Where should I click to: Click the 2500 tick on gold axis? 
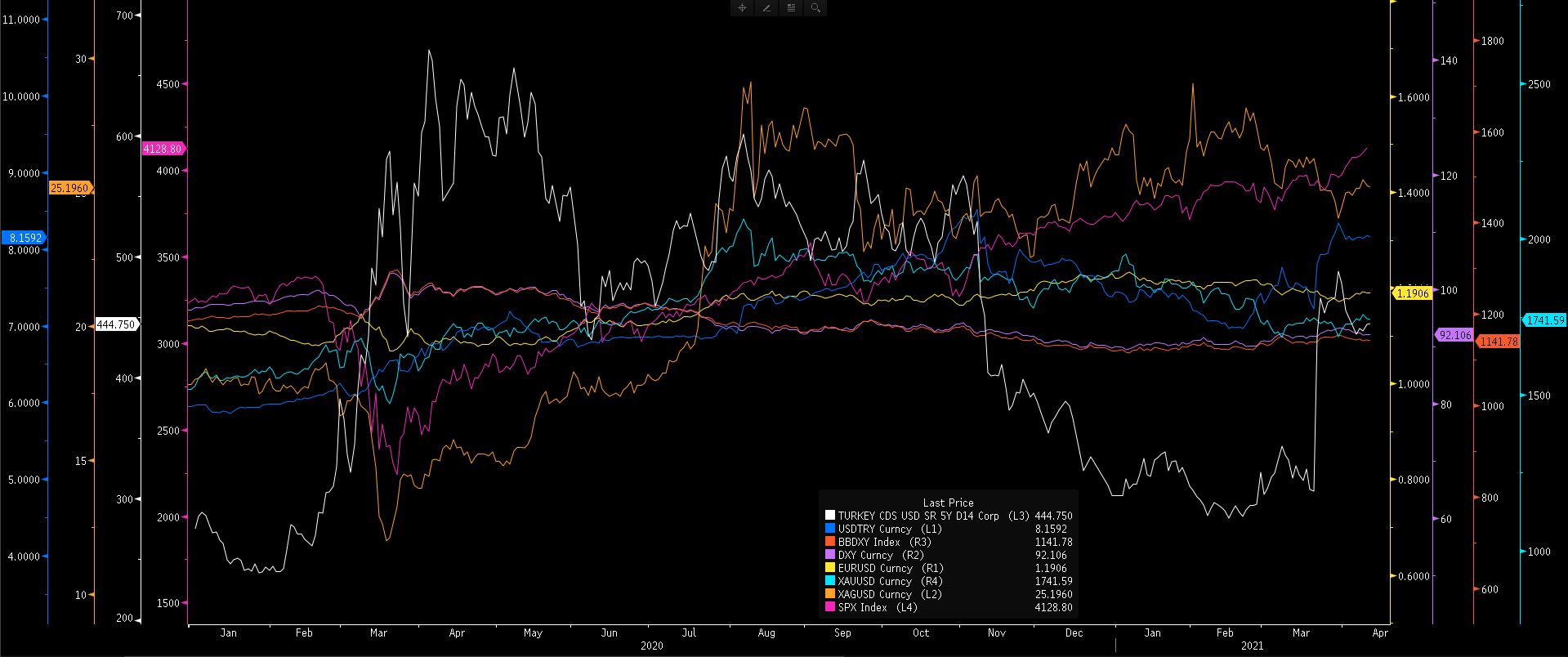coord(1539,84)
